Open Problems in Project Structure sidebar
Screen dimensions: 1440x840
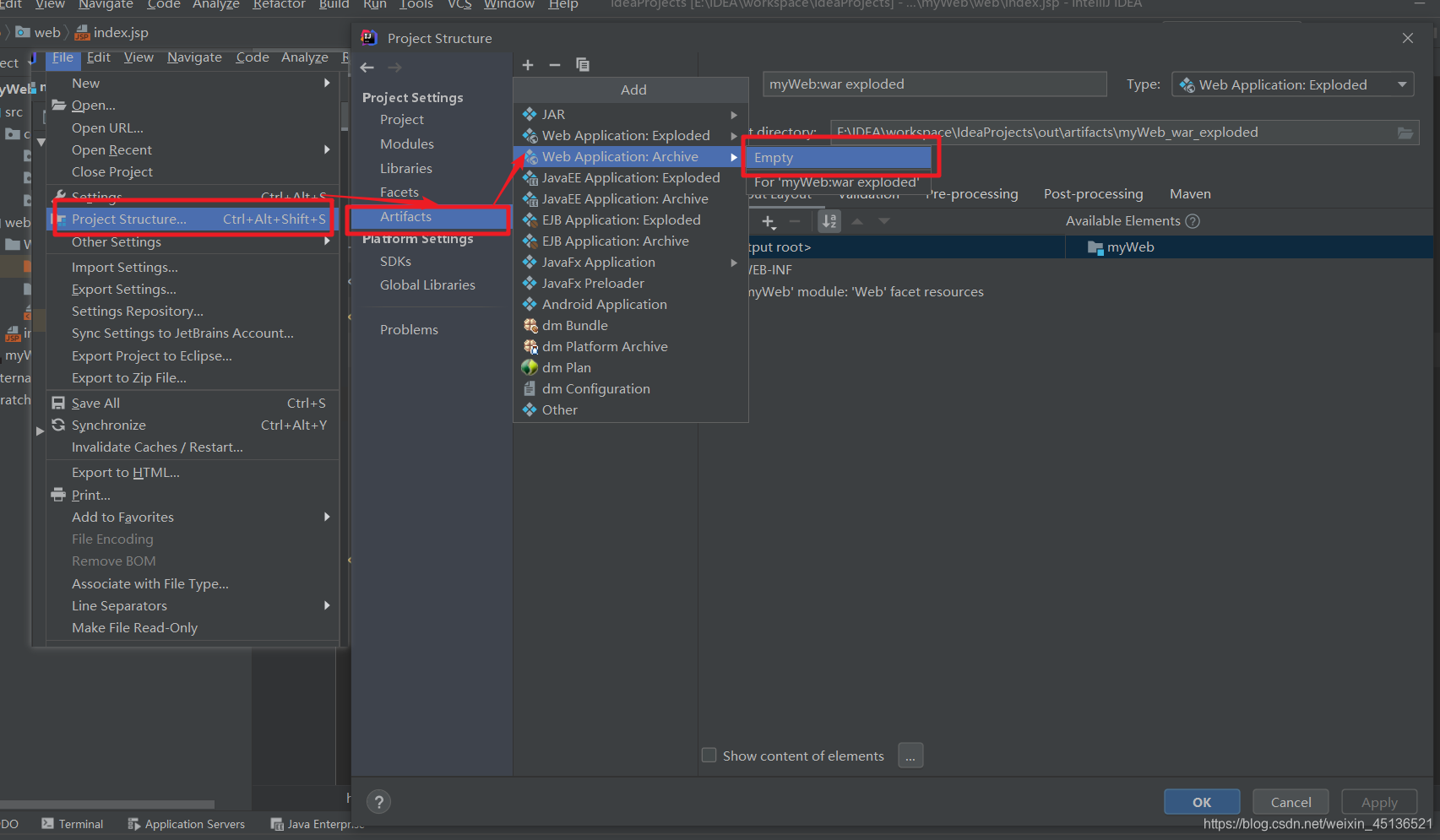click(409, 330)
